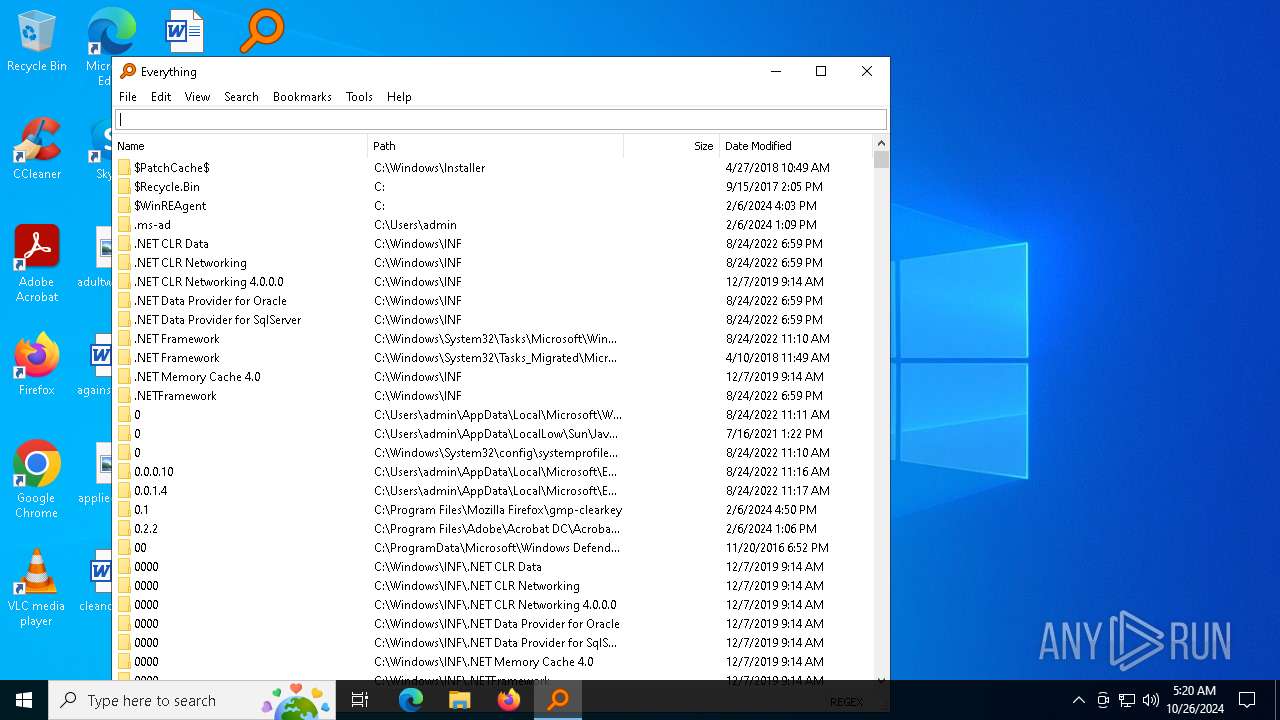Click the 11/20/2016 6:52 PM date
Viewport: 1280px width, 720px height.
pos(777,547)
